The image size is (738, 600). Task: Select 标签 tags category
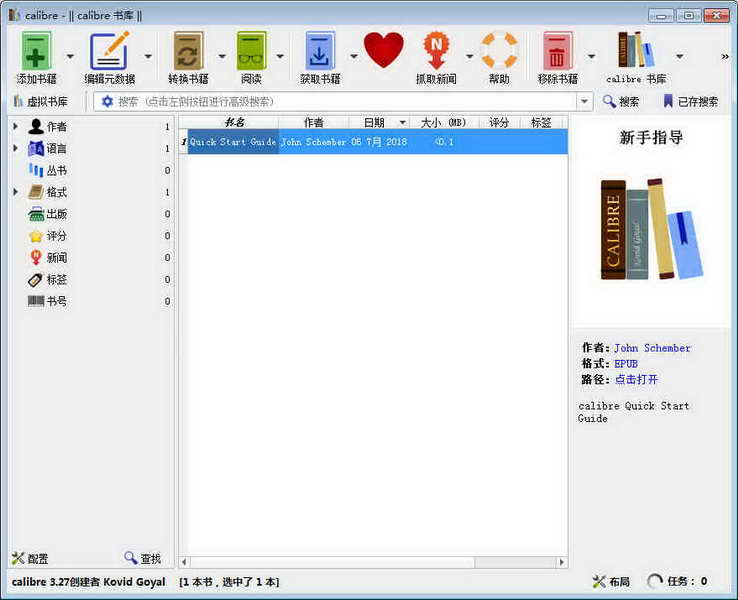56,280
